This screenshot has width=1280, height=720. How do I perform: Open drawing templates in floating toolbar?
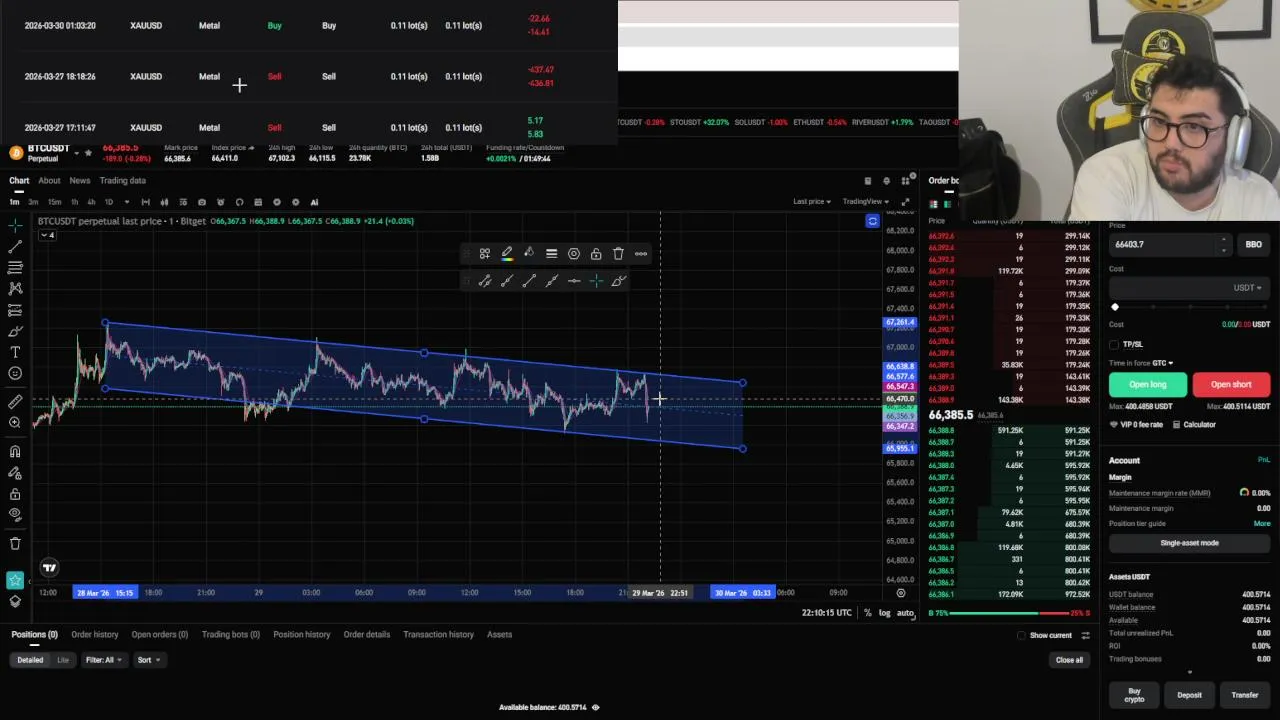coord(485,254)
